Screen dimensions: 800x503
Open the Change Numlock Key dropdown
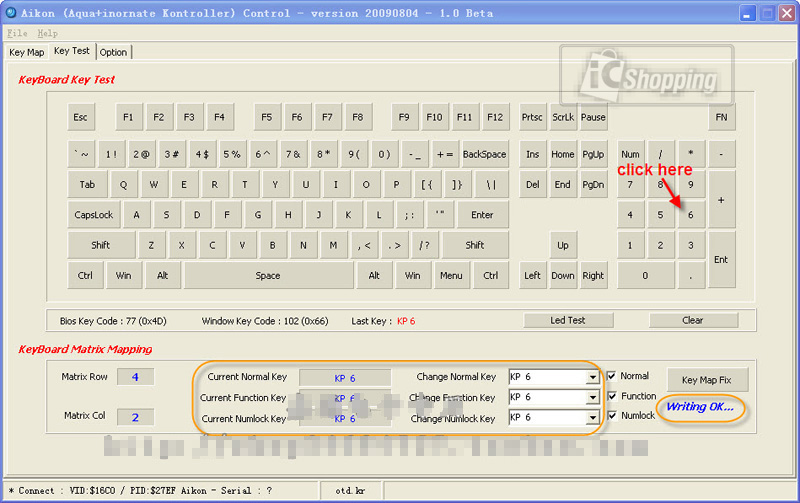(x=592, y=418)
